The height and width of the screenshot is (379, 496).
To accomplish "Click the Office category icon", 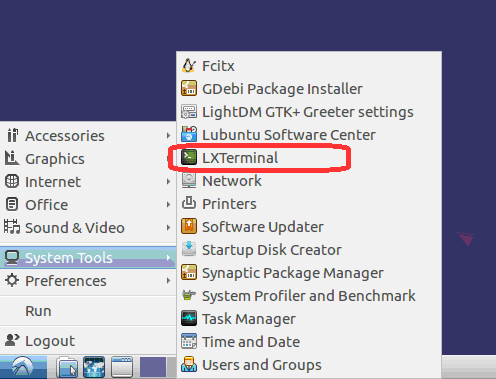I will pos(12,204).
